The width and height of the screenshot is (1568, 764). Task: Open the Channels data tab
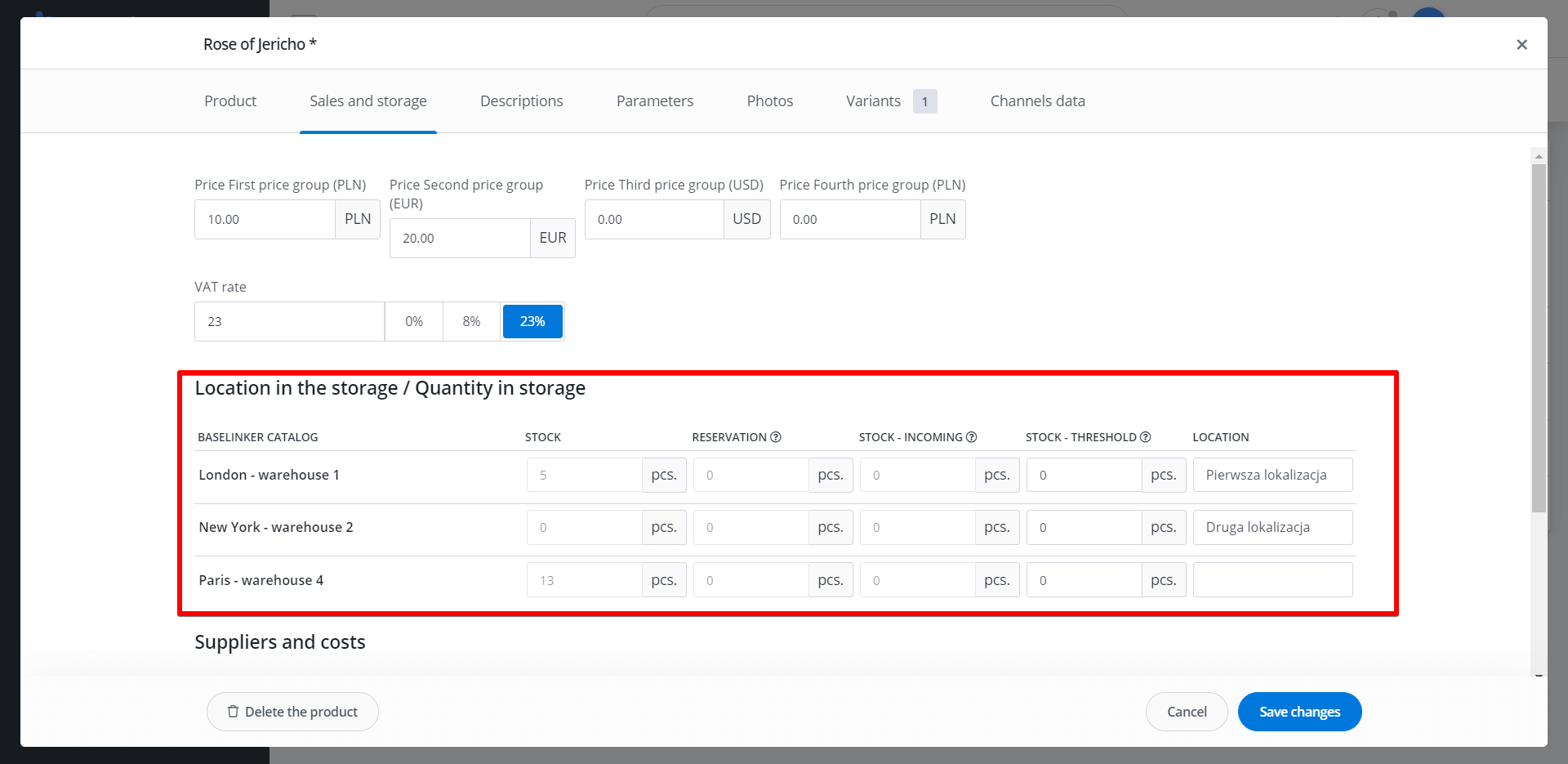tap(1038, 101)
